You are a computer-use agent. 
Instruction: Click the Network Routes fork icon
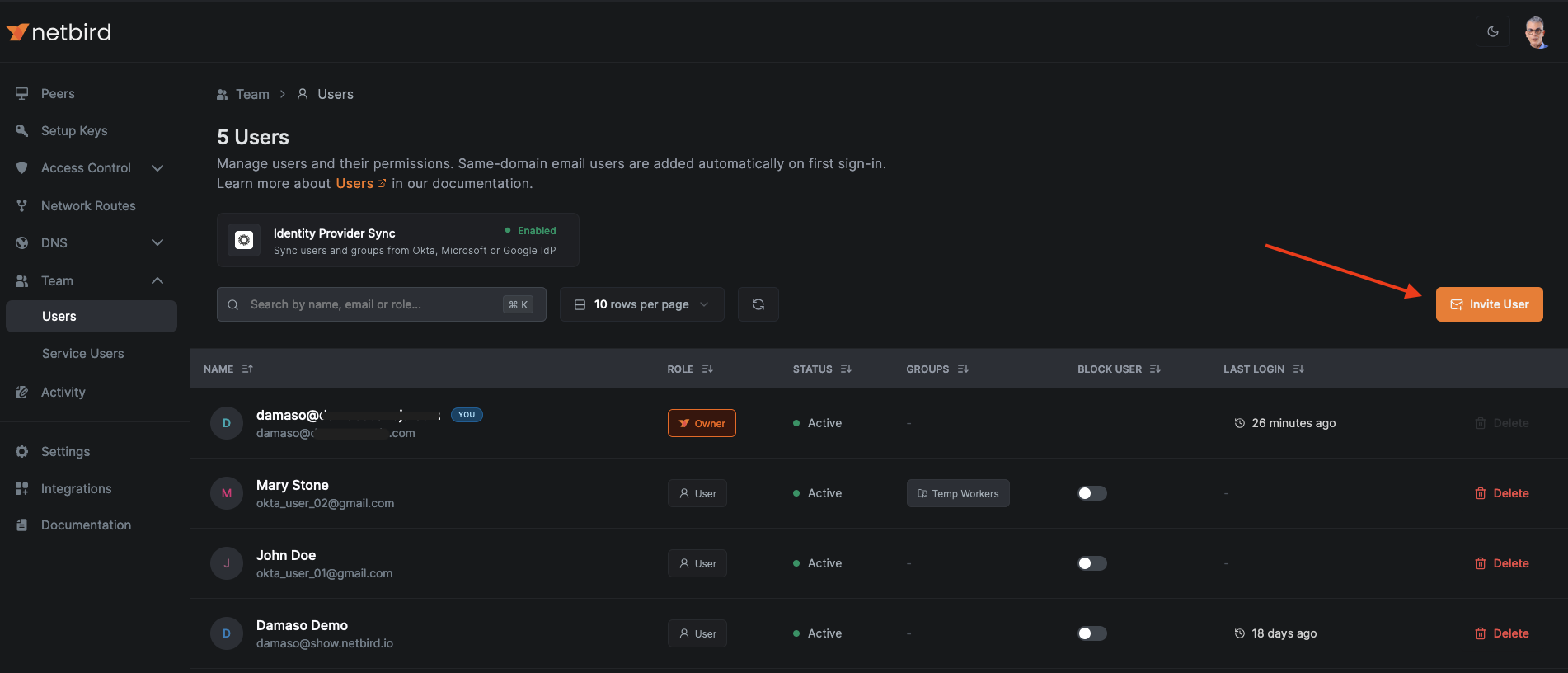click(x=22, y=206)
